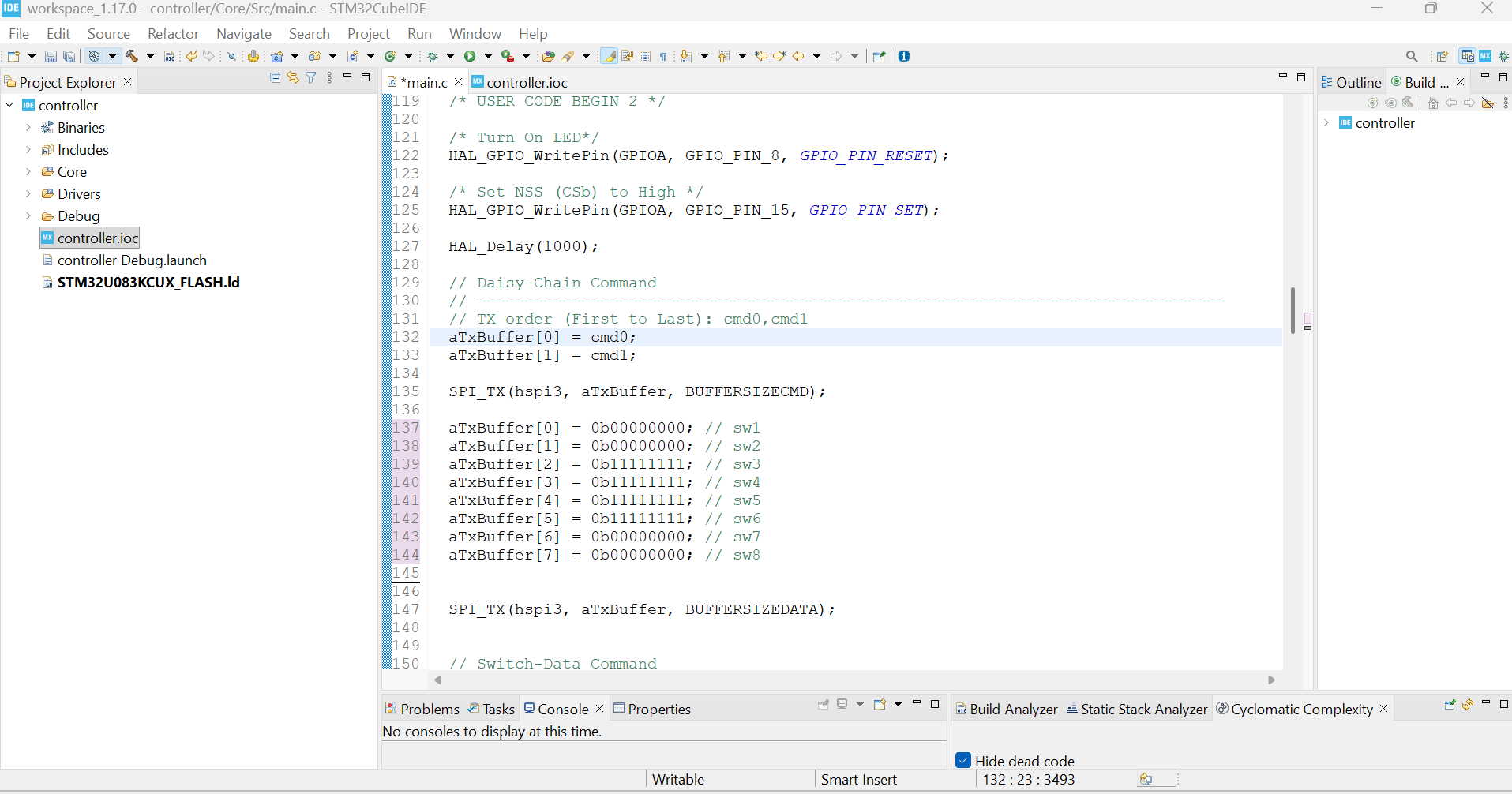Start debugging with the bug icon
1512x794 pixels.
point(432,56)
